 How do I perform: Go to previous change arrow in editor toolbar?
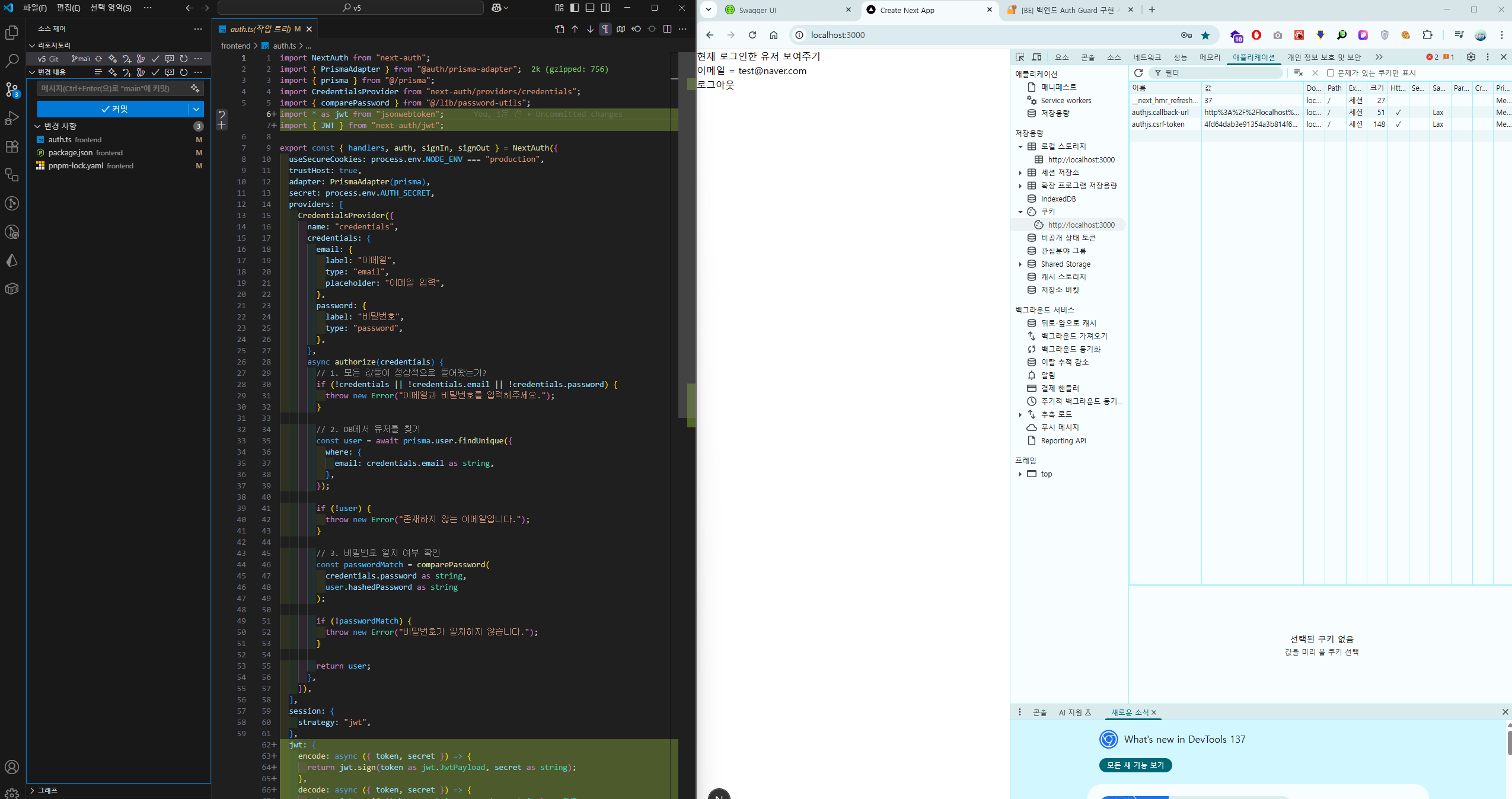coord(575,28)
